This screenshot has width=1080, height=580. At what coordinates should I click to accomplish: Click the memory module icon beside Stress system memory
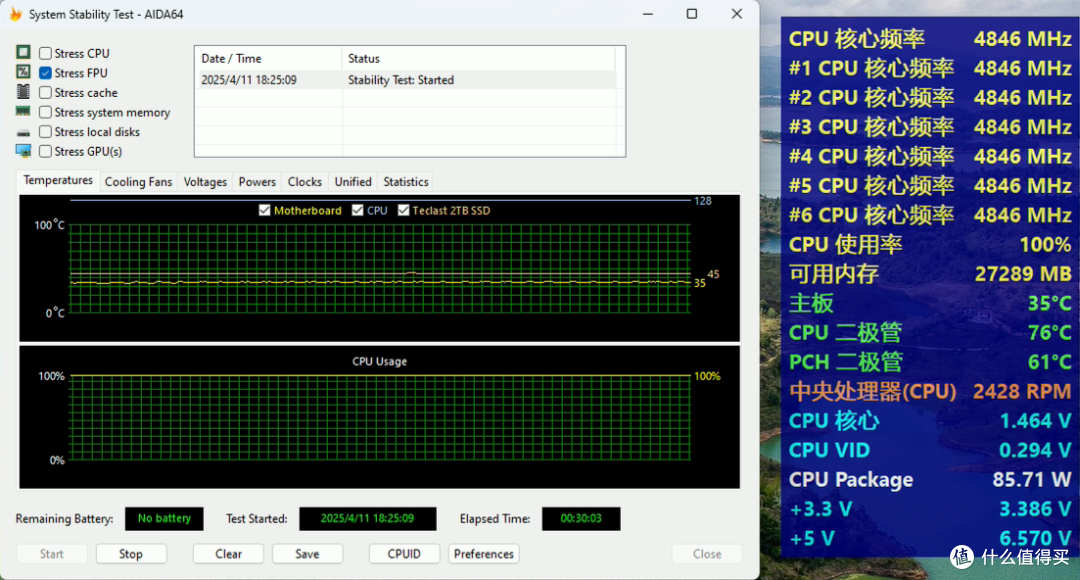coord(23,111)
